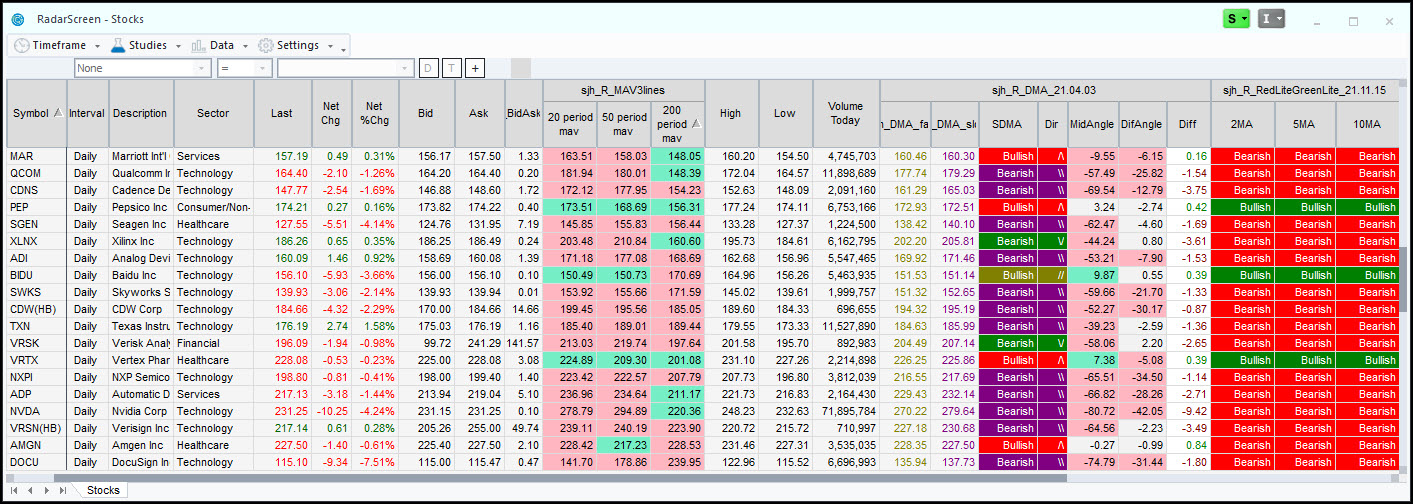This screenshot has width=1413, height=504.
Task: Click the green S symbol link button
Action: tap(1237, 19)
